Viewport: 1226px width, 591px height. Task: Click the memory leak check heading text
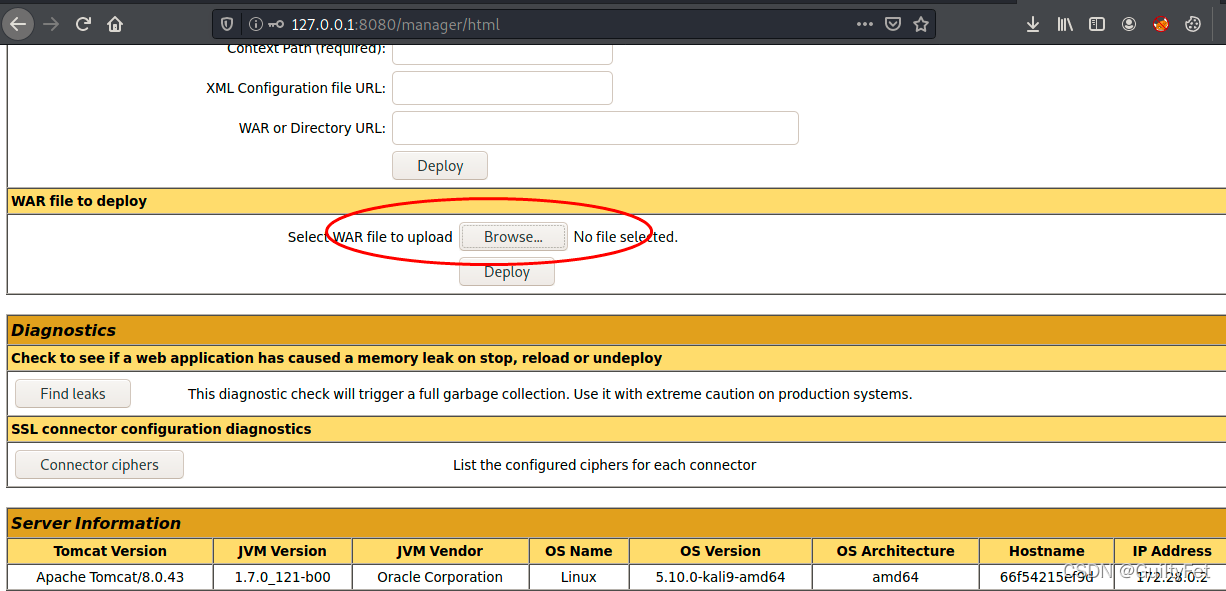[x=336, y=358]
